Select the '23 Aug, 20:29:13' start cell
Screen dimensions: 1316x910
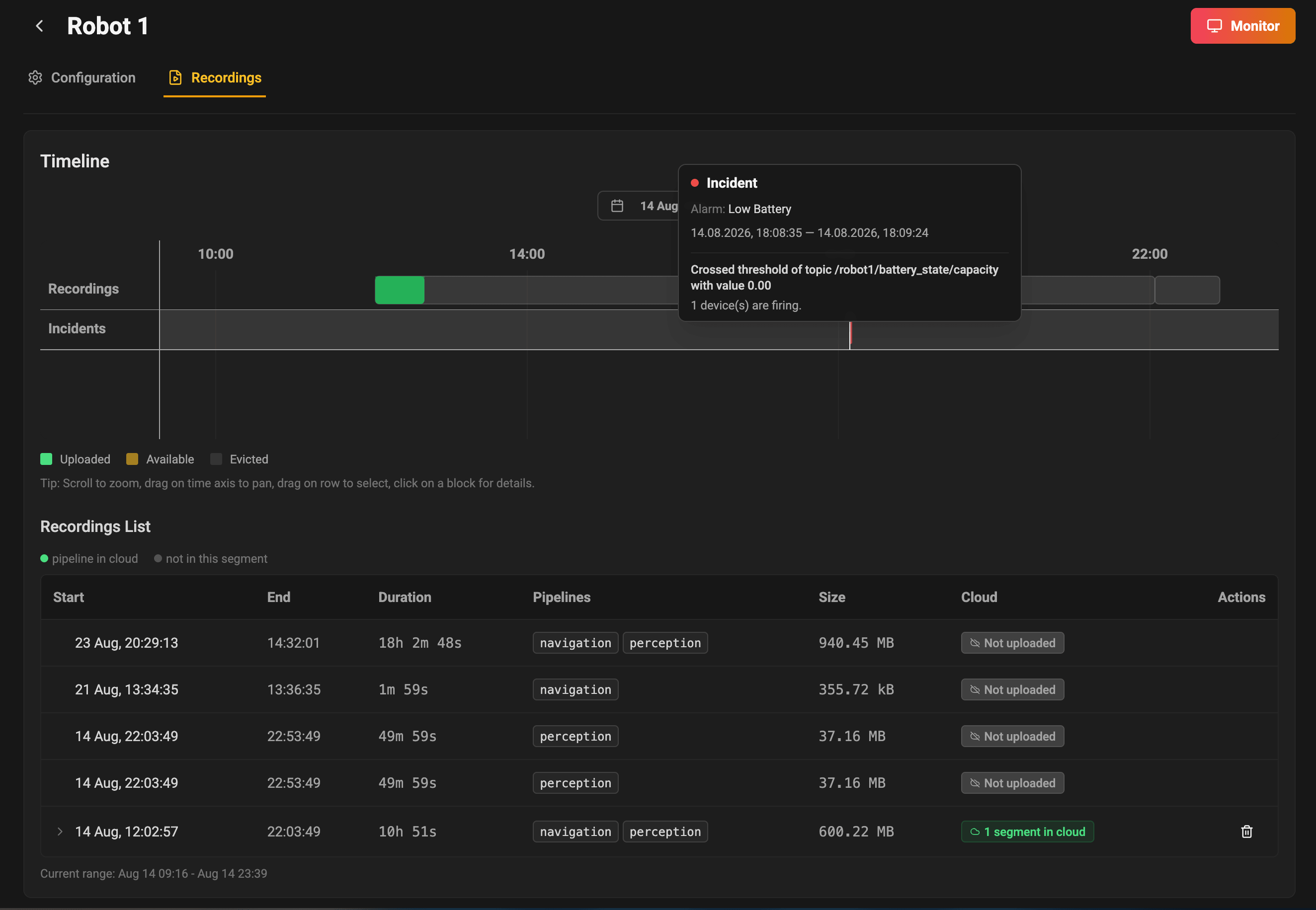pyautogui.click(x=126, y=643)
